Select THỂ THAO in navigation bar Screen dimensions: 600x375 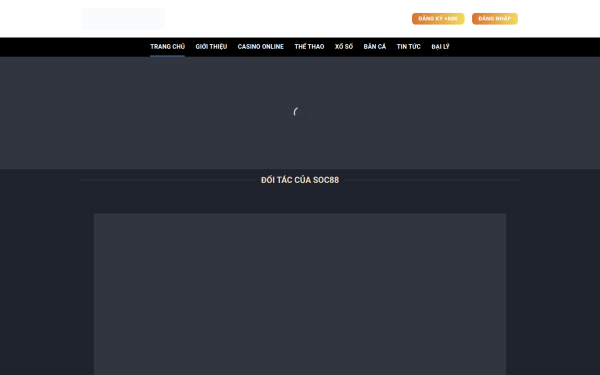click(309, 47)
